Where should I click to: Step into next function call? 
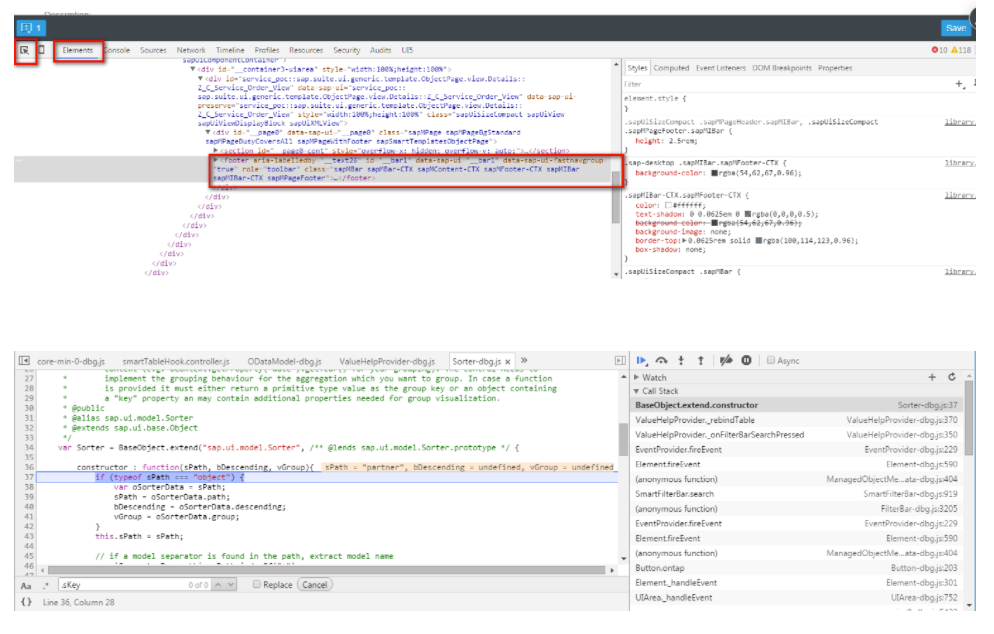click(681, 360)
